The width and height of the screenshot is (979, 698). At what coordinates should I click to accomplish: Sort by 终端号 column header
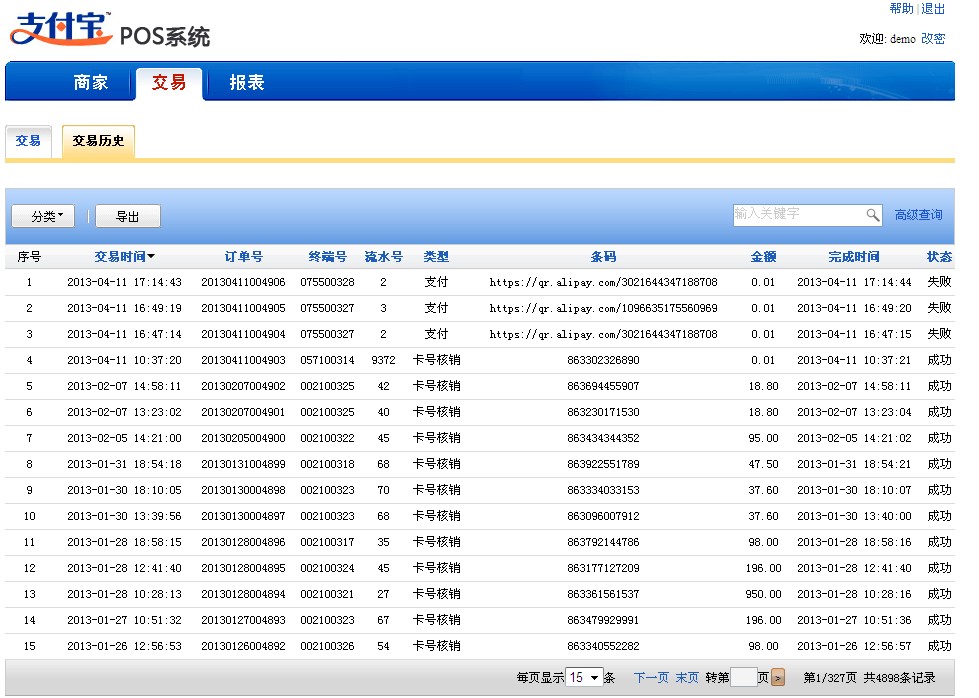(327, 257)
